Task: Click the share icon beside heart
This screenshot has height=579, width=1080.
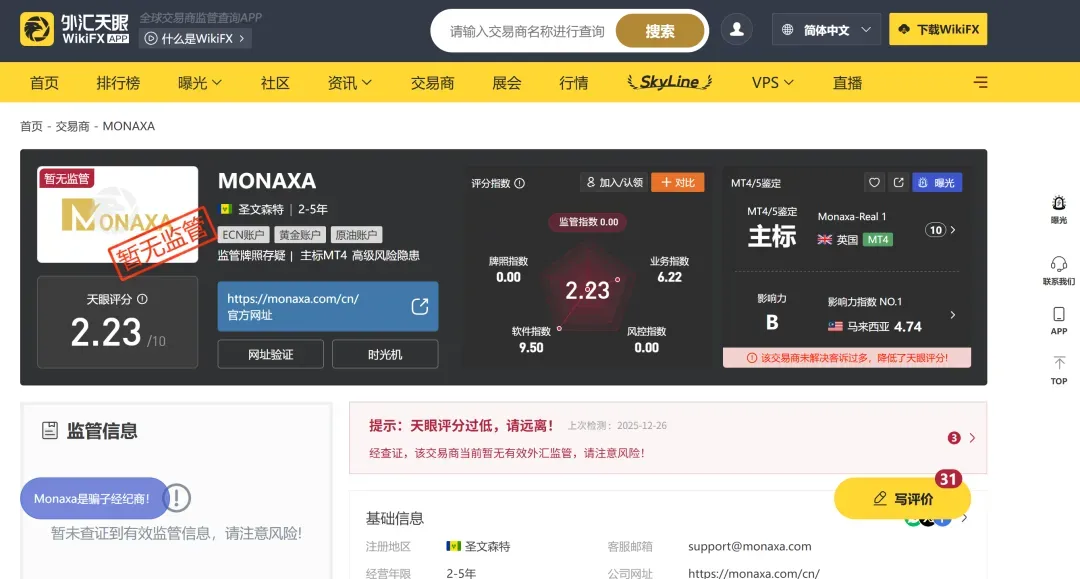Action: click(898, 182)
